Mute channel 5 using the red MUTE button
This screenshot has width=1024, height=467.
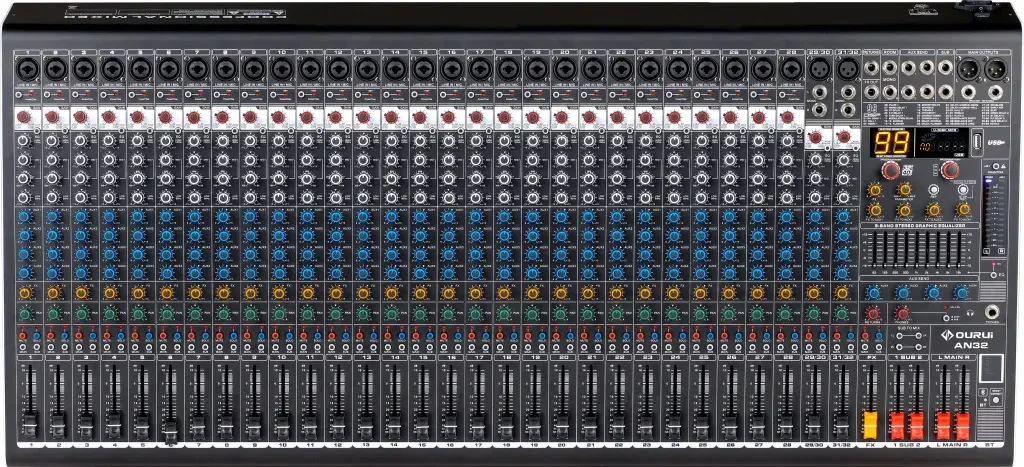click(135, 336)
